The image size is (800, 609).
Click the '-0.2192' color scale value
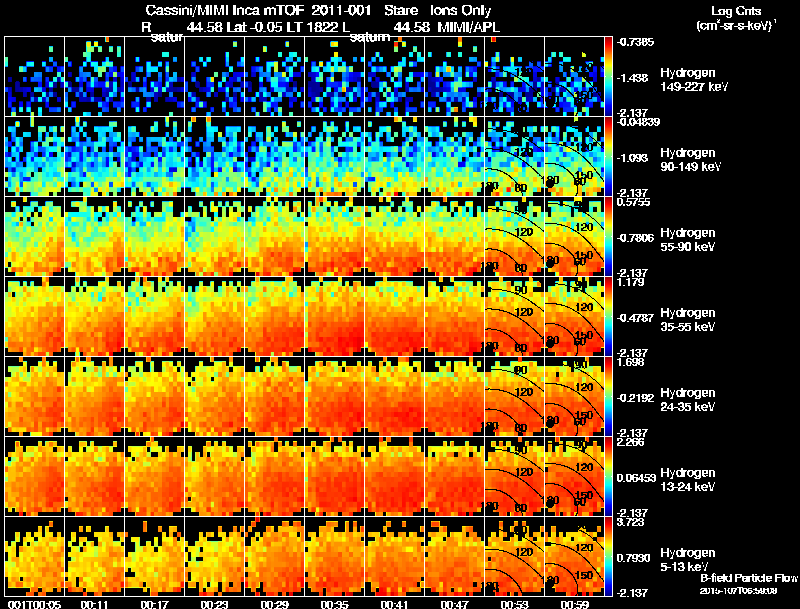point(635,398)
